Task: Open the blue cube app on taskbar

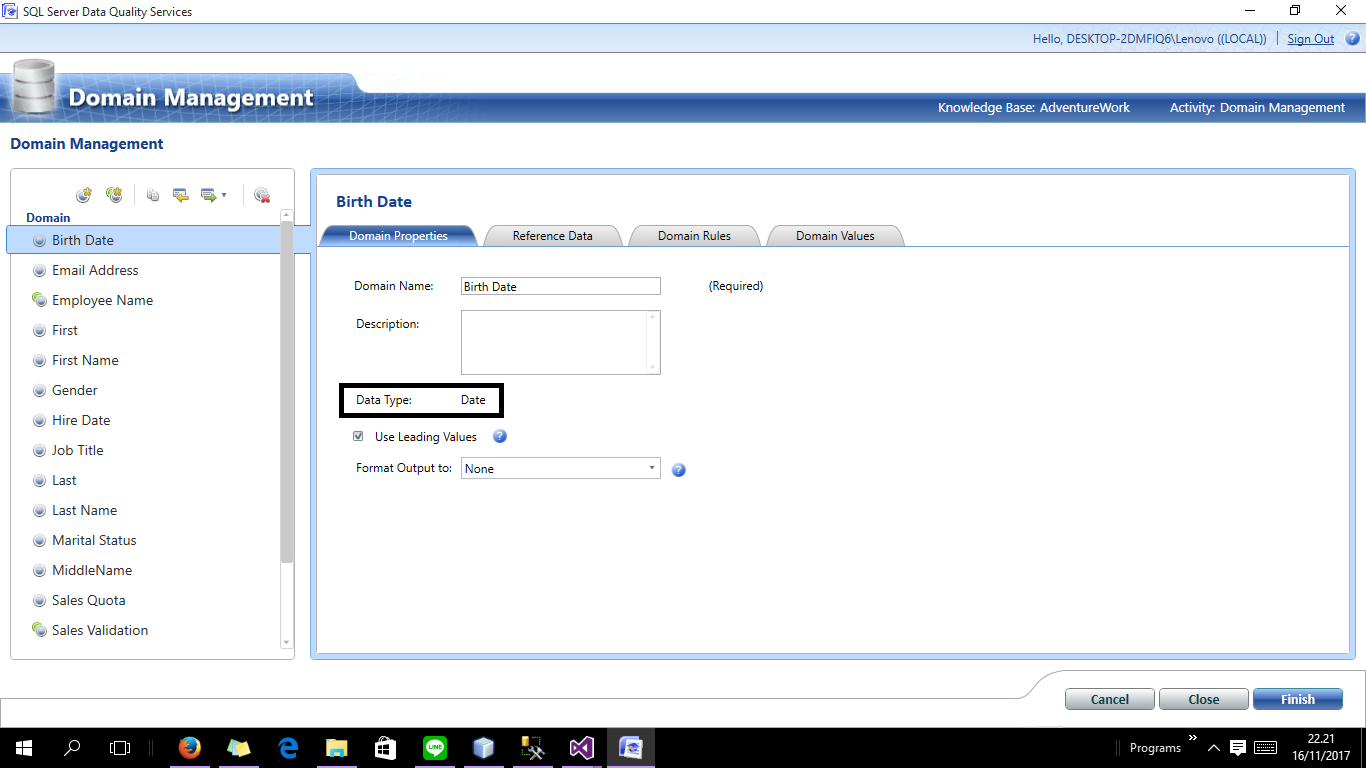Action: [x=484, y=747]
